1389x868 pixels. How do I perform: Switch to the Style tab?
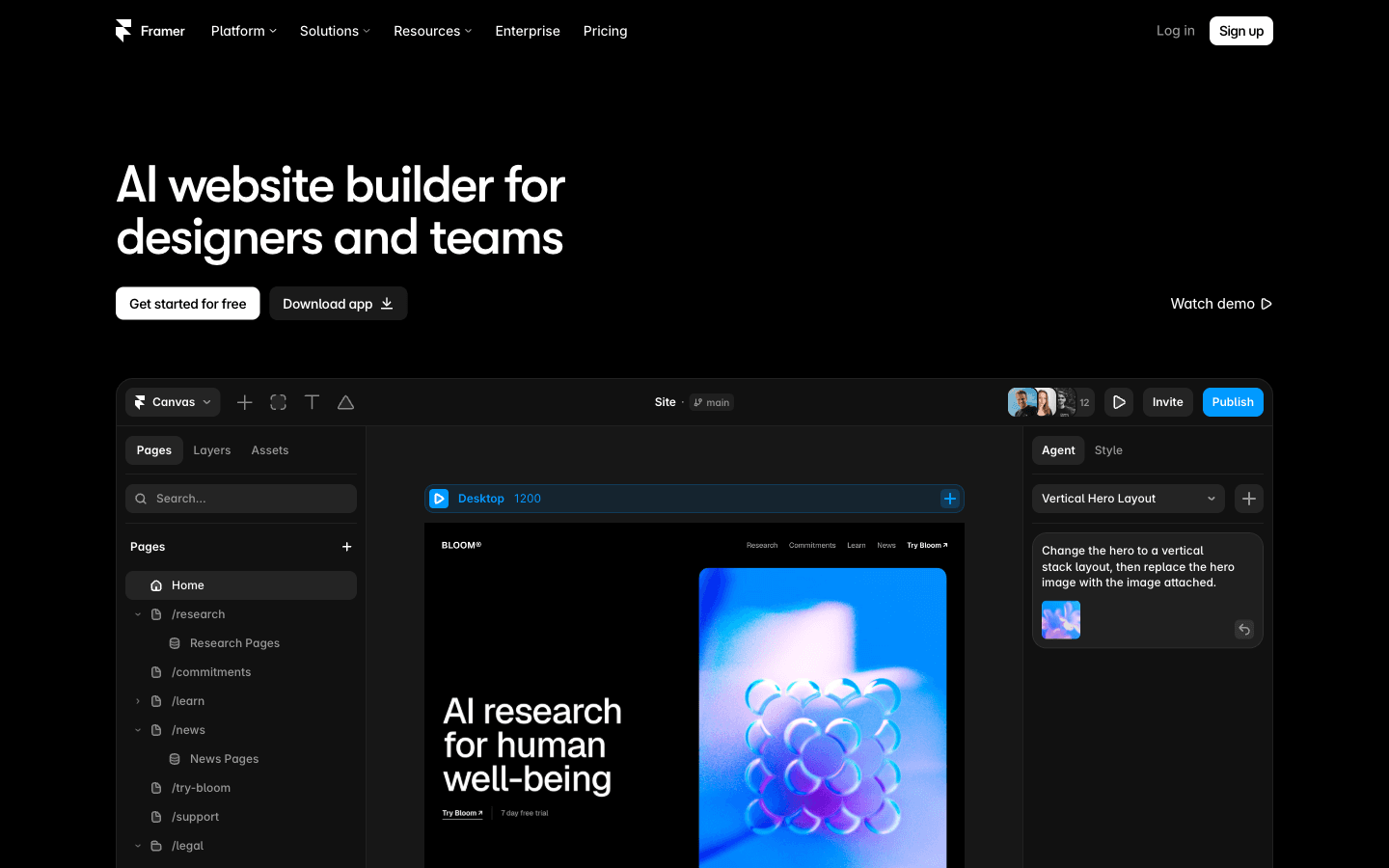[1108, 450]
